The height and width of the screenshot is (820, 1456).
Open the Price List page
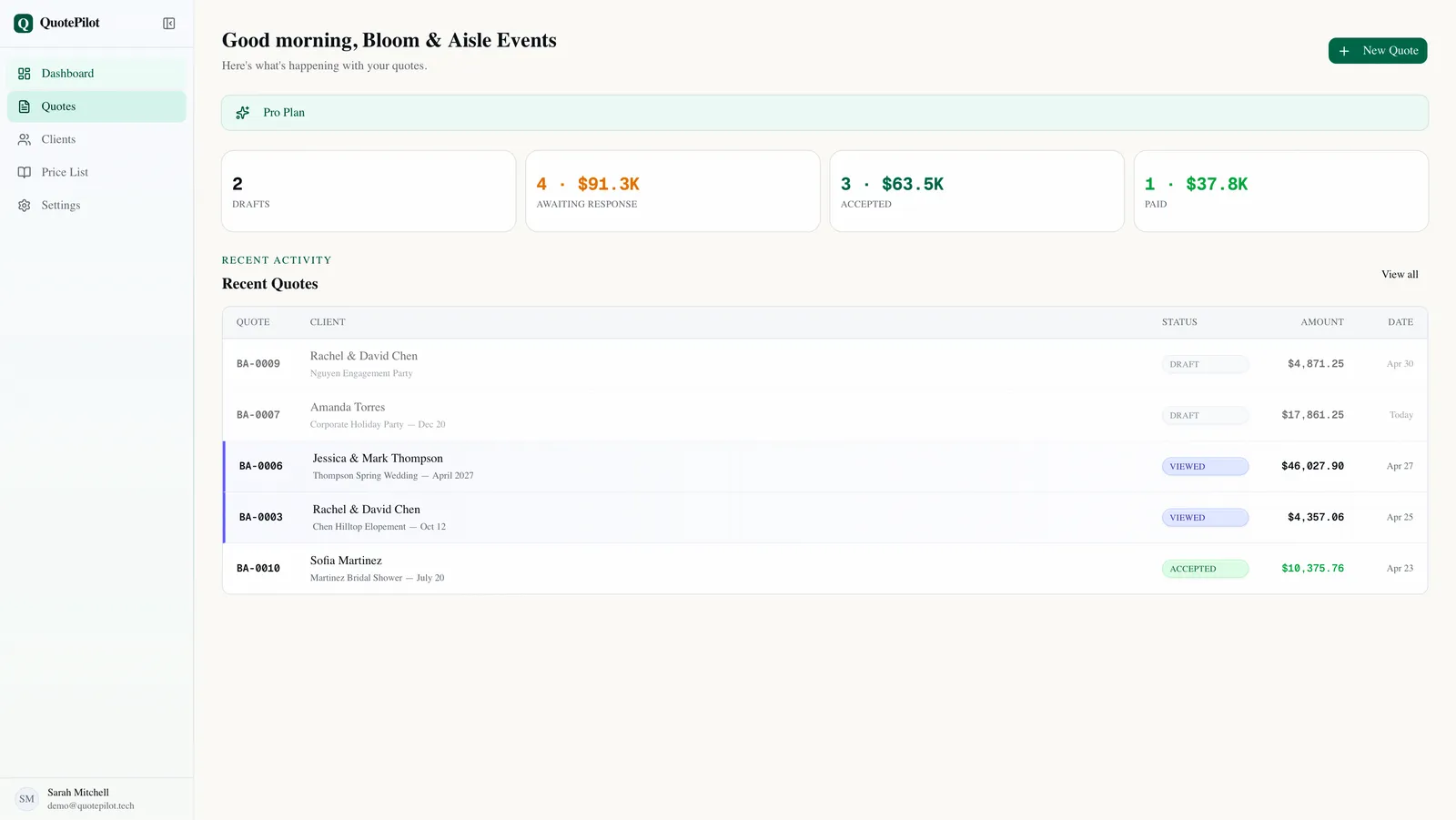point(96,172)
